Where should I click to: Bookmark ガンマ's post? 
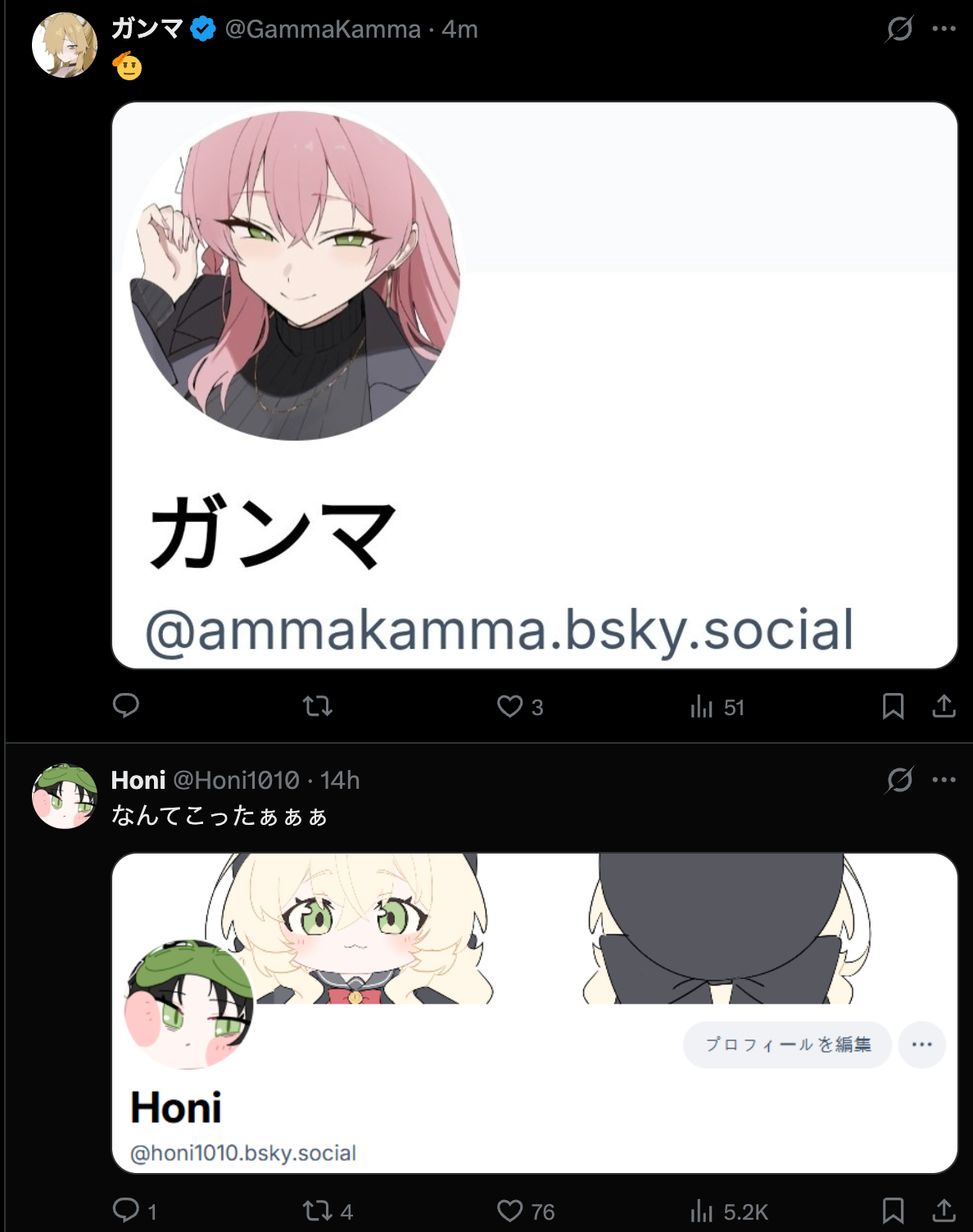coord(893,706)
